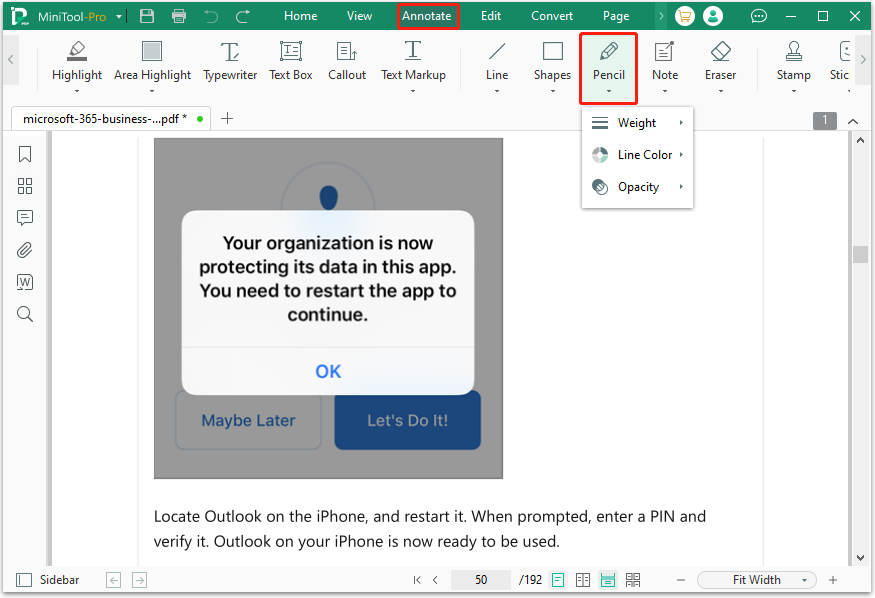Switch to the Annotate tab
Viewport: 875px width, 598px height.
tap(427, 16)
